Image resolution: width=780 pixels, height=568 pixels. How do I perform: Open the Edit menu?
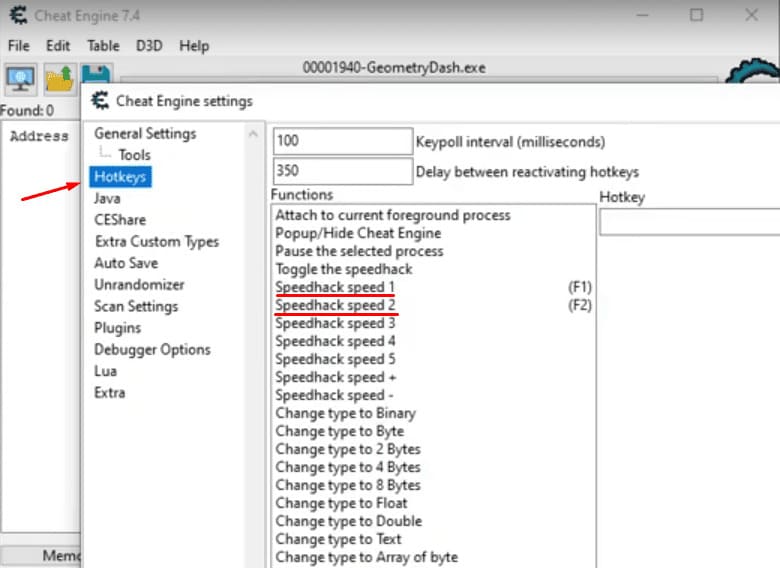coord(58,46)
